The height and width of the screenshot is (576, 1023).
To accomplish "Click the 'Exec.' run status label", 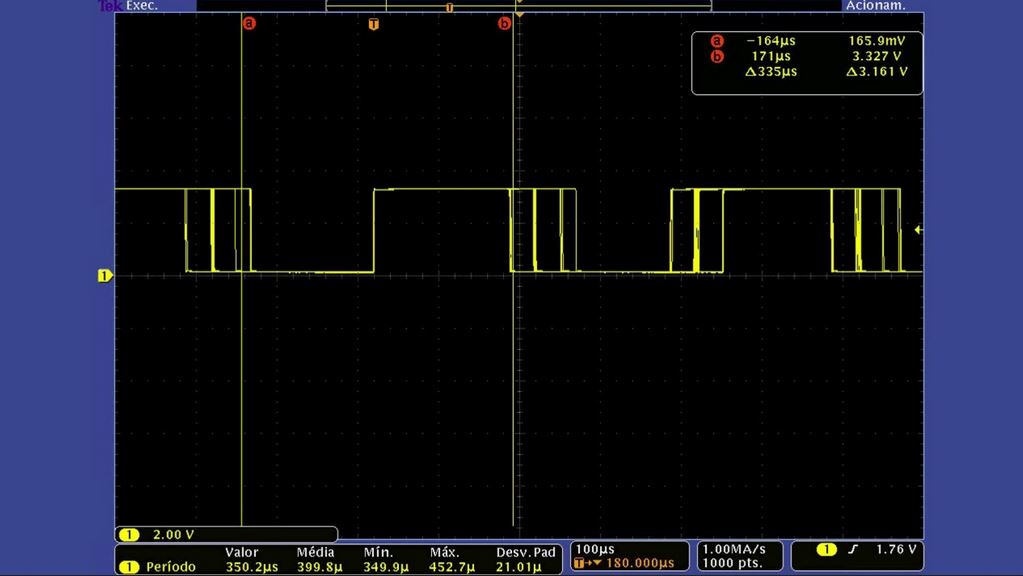I will [x=142, y=6].
